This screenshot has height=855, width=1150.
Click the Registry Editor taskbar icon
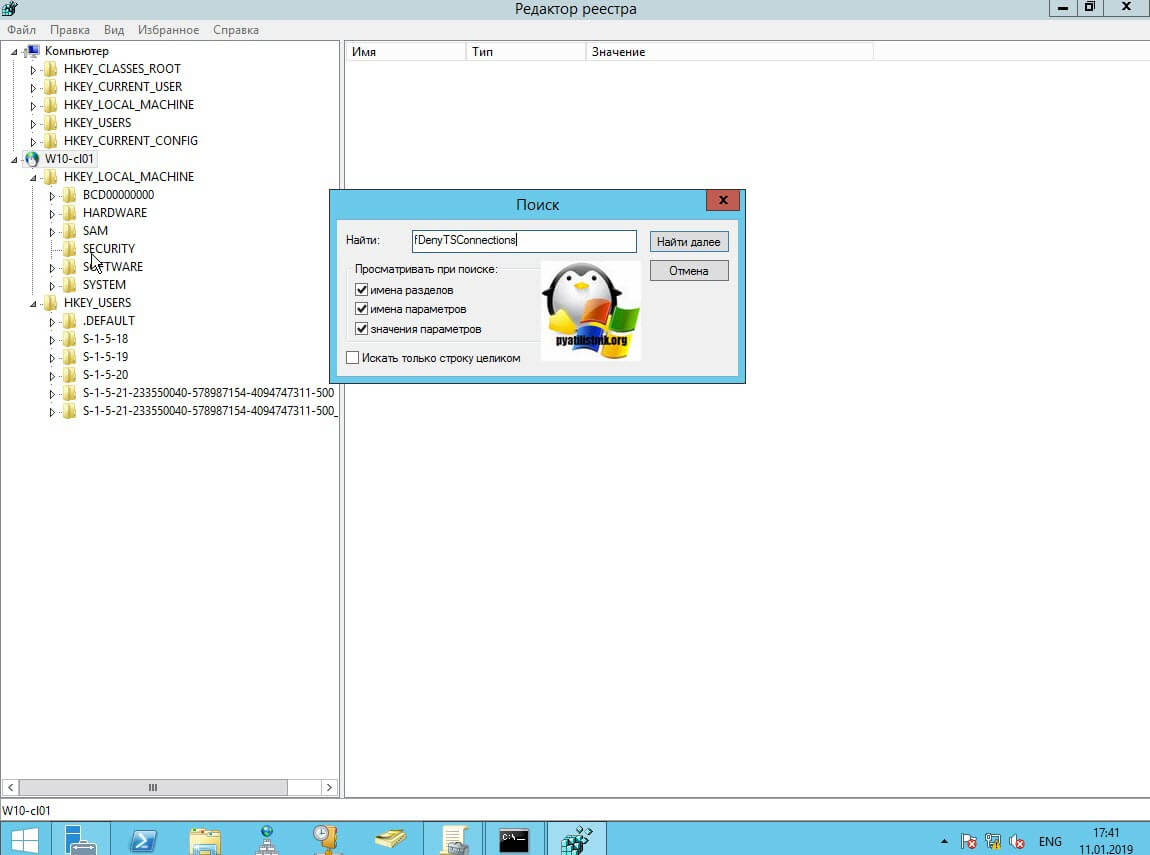577,839
